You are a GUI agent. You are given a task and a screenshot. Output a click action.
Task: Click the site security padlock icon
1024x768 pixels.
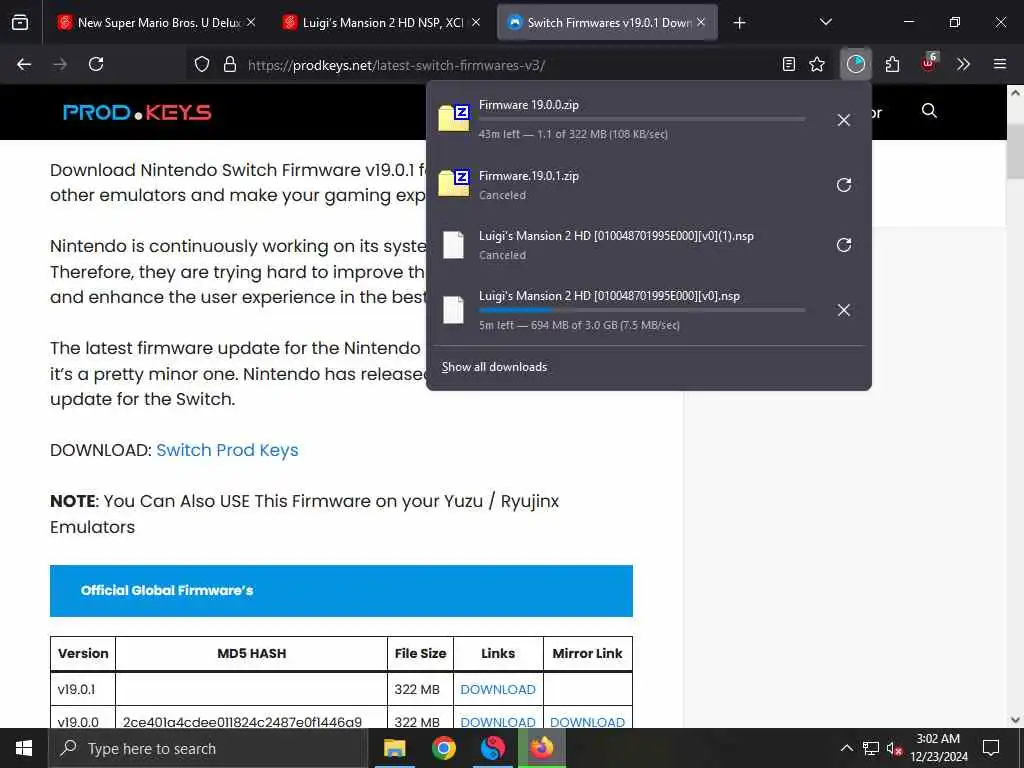coord(230,65)
